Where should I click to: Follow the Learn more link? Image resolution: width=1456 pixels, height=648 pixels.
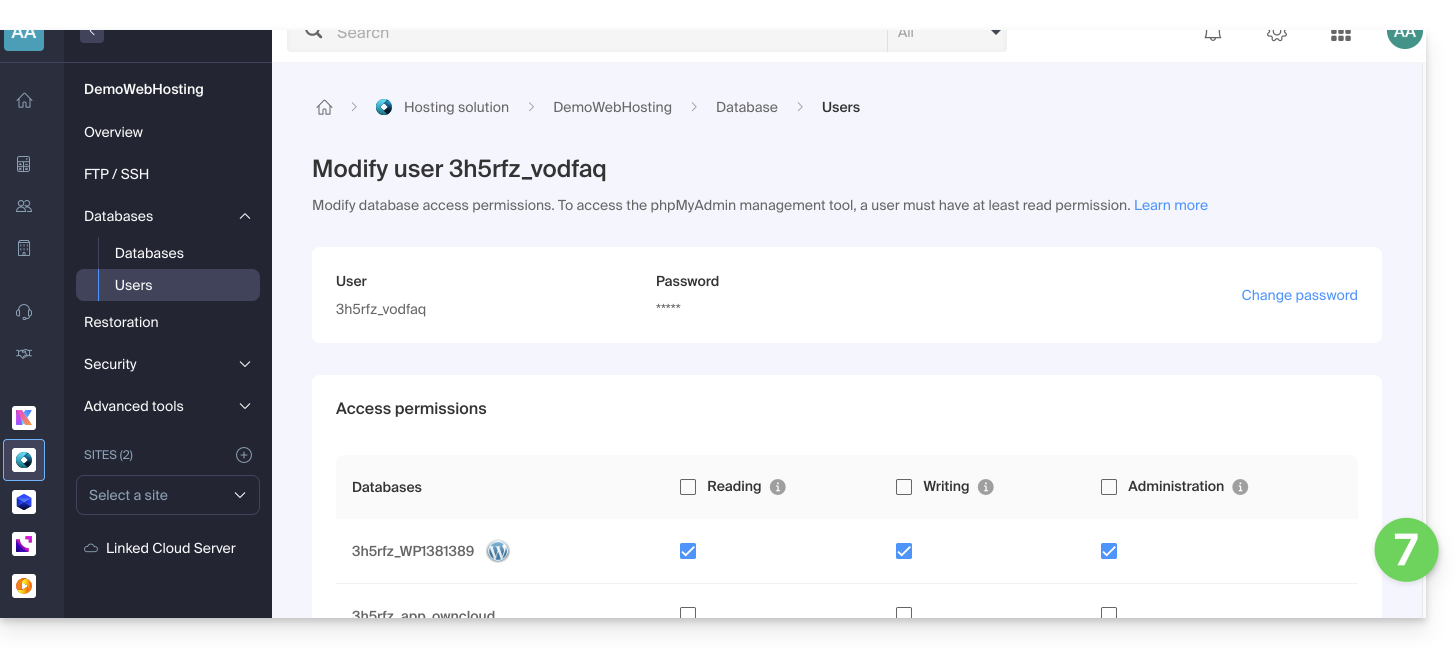[1170, 205]
